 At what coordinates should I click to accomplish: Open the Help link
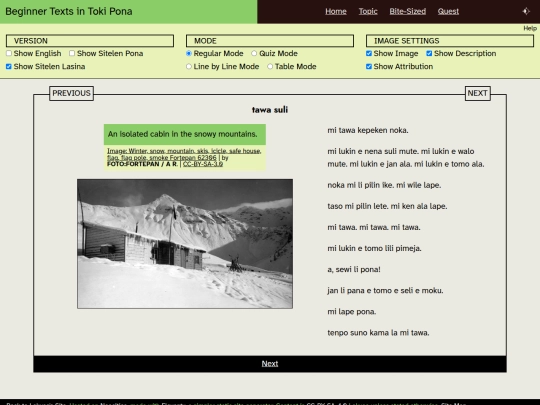[530, 28]
